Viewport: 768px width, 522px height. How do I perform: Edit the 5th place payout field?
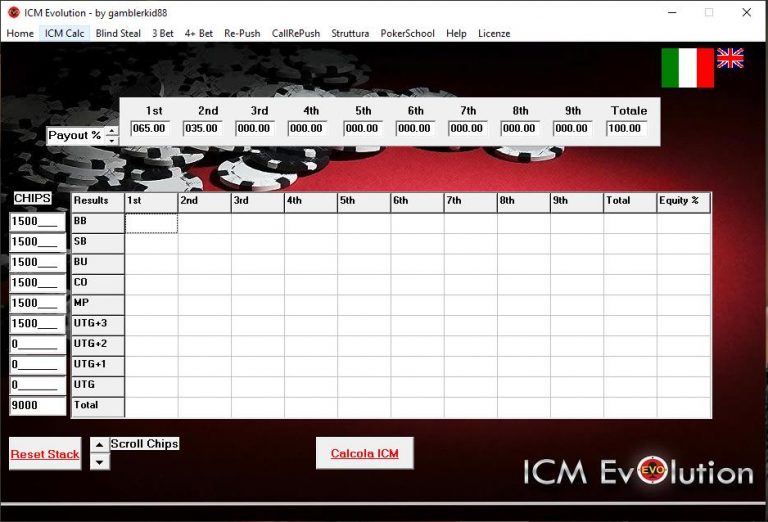coord(363,128)
